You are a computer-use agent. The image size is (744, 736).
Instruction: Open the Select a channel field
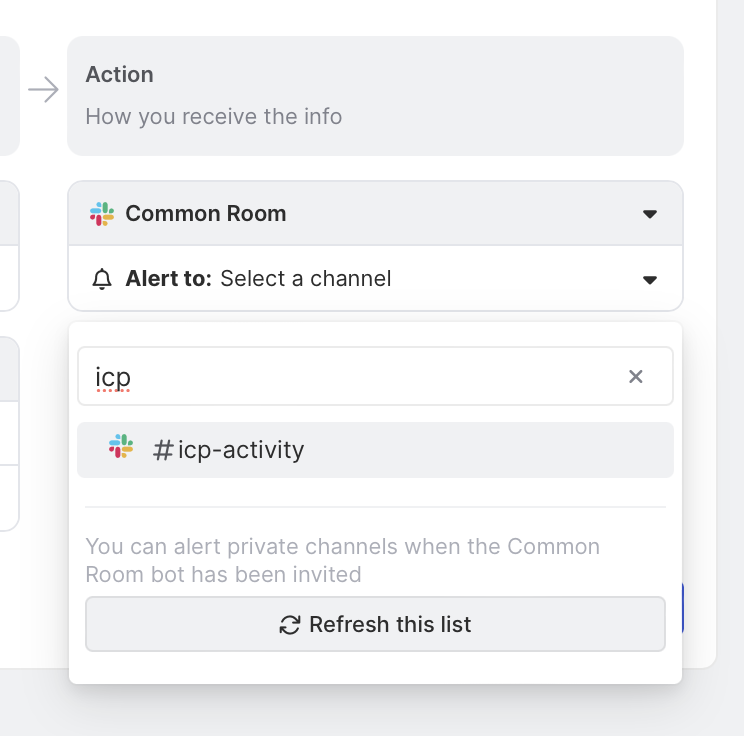click(306, 279)
